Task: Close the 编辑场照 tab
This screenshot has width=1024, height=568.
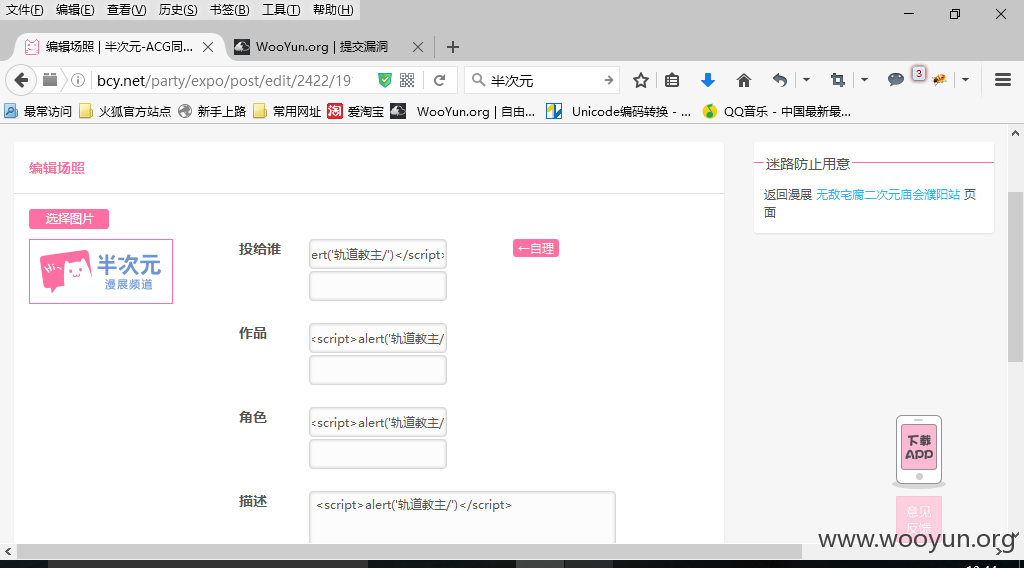Action: (208, 47)
